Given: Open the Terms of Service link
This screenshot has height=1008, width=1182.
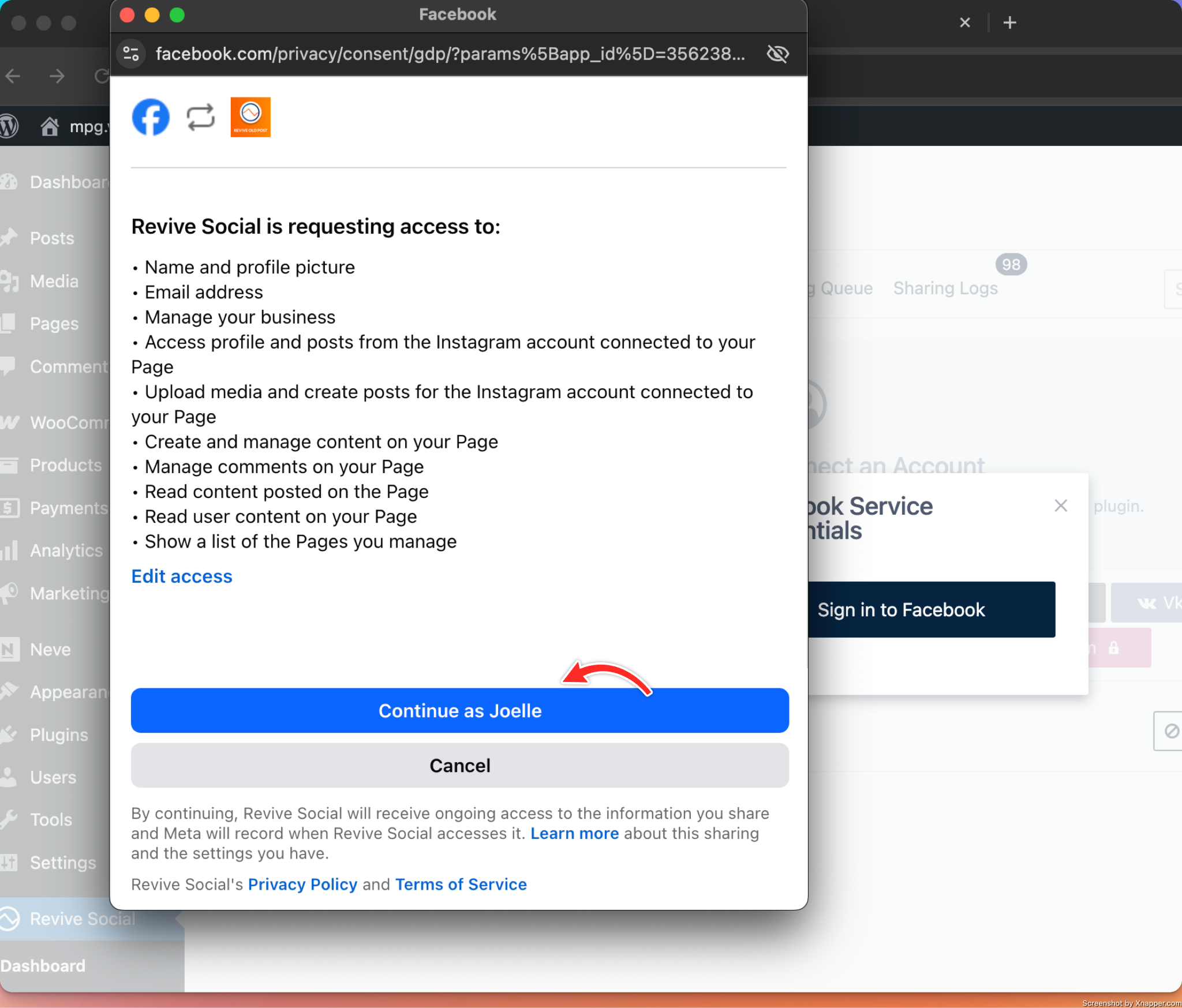Looking at the screenshot, I should coord(461,885).
